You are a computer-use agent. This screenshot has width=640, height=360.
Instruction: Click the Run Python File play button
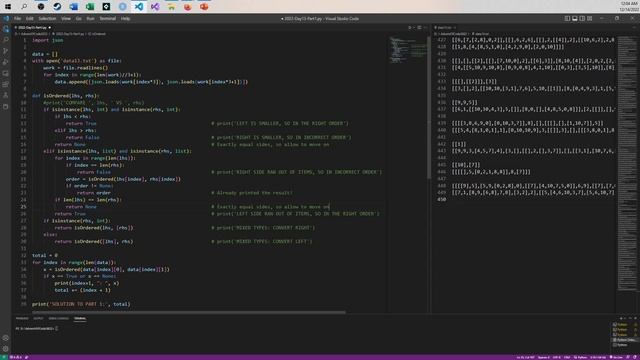410,28
